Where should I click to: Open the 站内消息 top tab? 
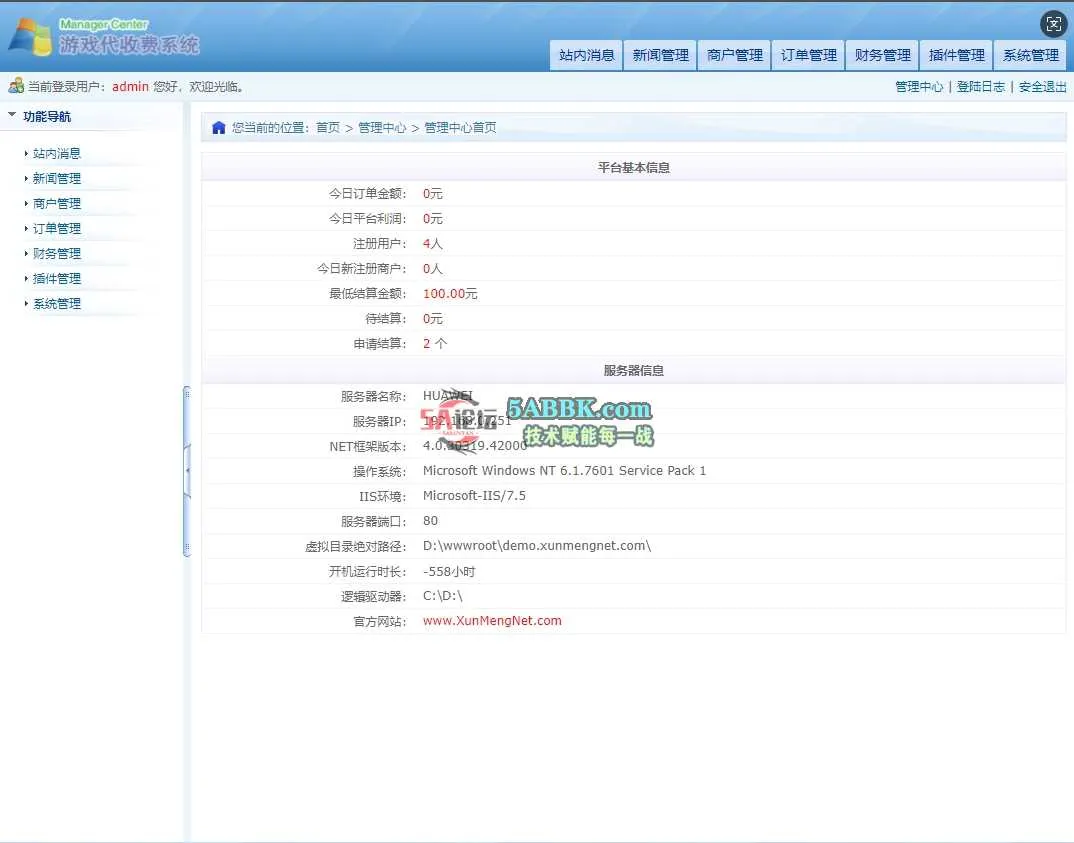(586, 55)
